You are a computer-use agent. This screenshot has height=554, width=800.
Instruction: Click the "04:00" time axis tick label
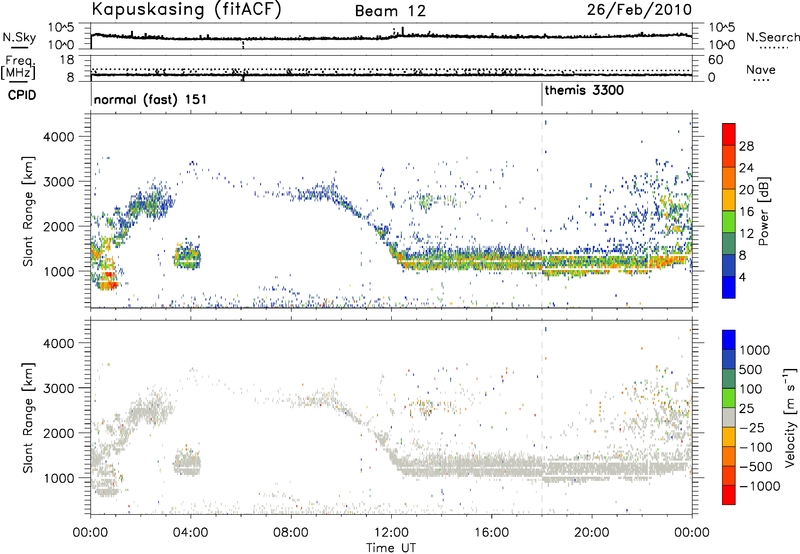tap(191, 533)
